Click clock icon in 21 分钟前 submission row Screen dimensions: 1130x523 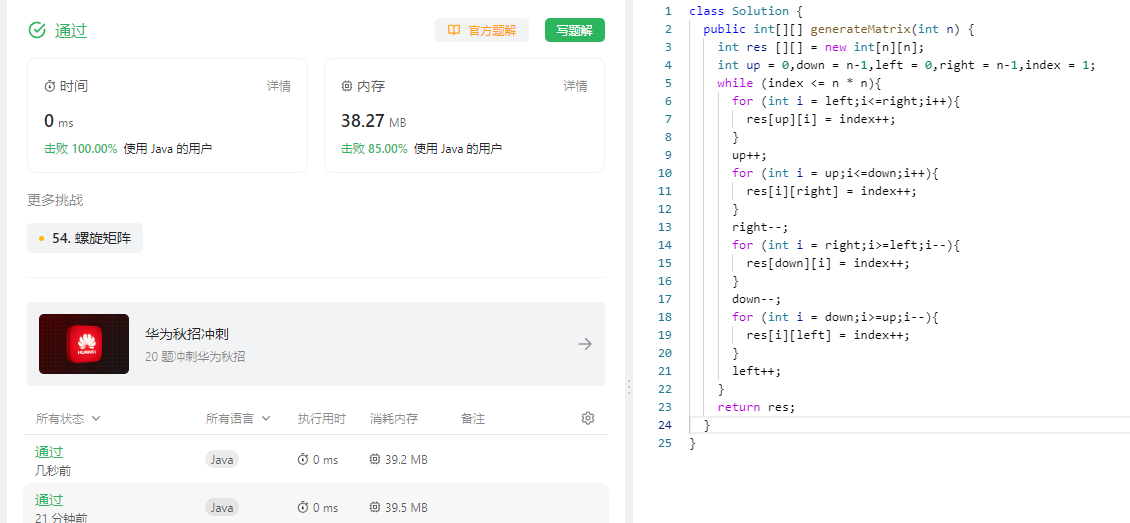[x=303, y=507]
